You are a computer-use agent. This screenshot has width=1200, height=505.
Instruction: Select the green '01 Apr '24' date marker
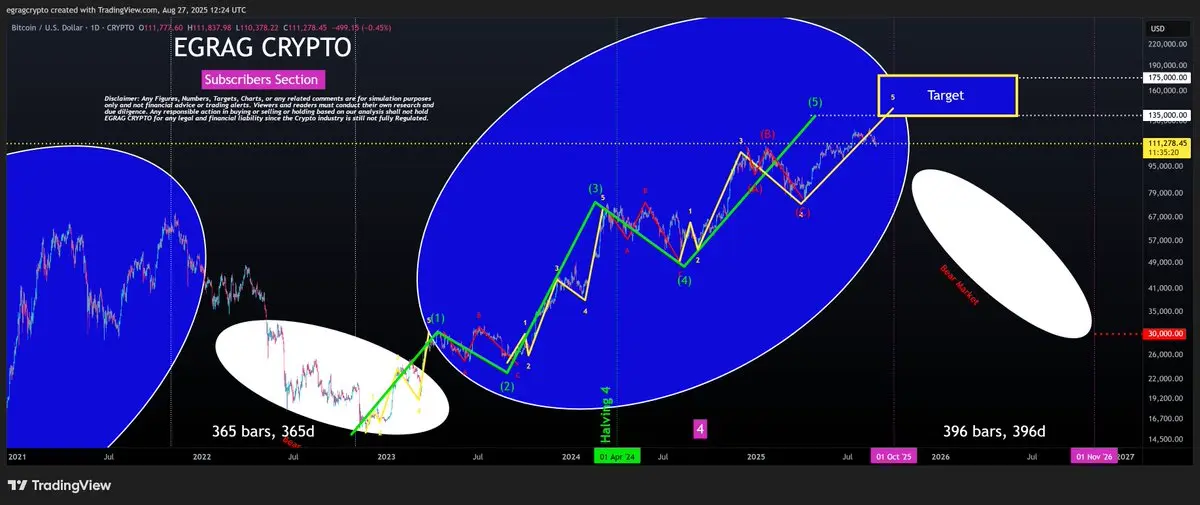click(617, 457)
